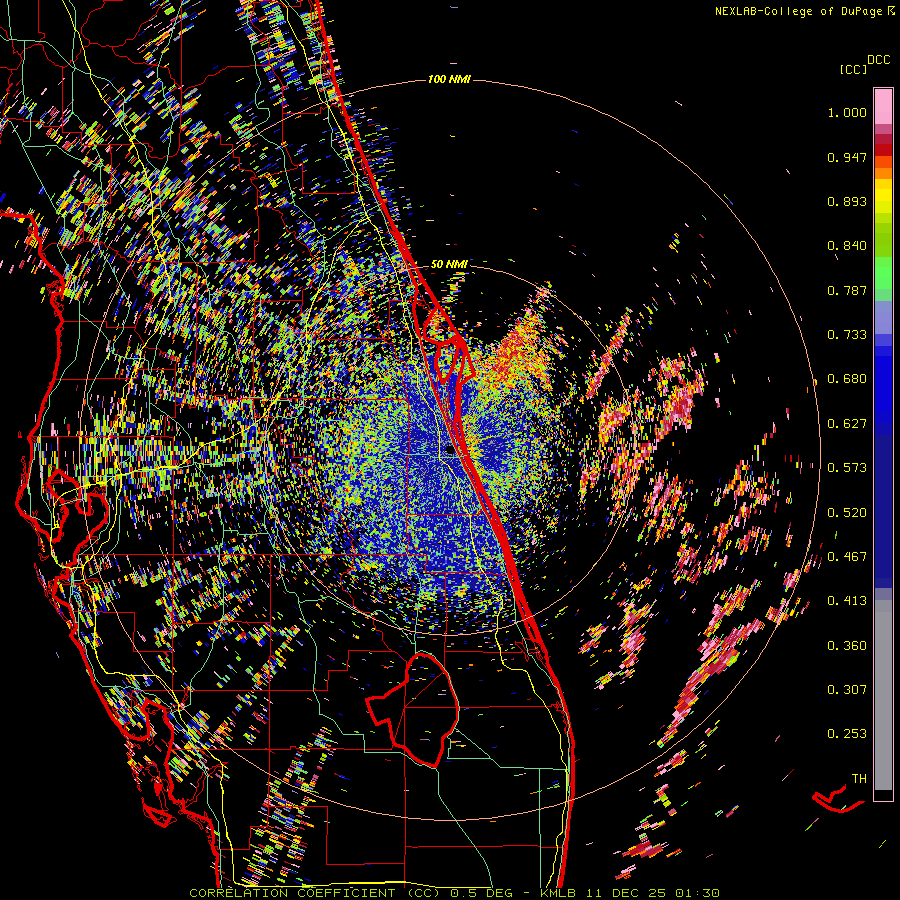The width and height of the screenshot is (900, 900).
Task: Click the 0.520 scale value
Action: (x=847, y=513)
